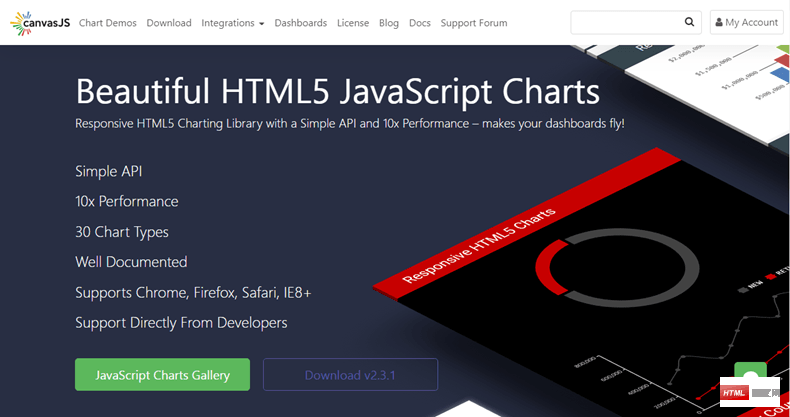790x417 pixels.
Task: Click the '10x Performance' feature text
Action: pyautogui.click(x=127, y=201)
